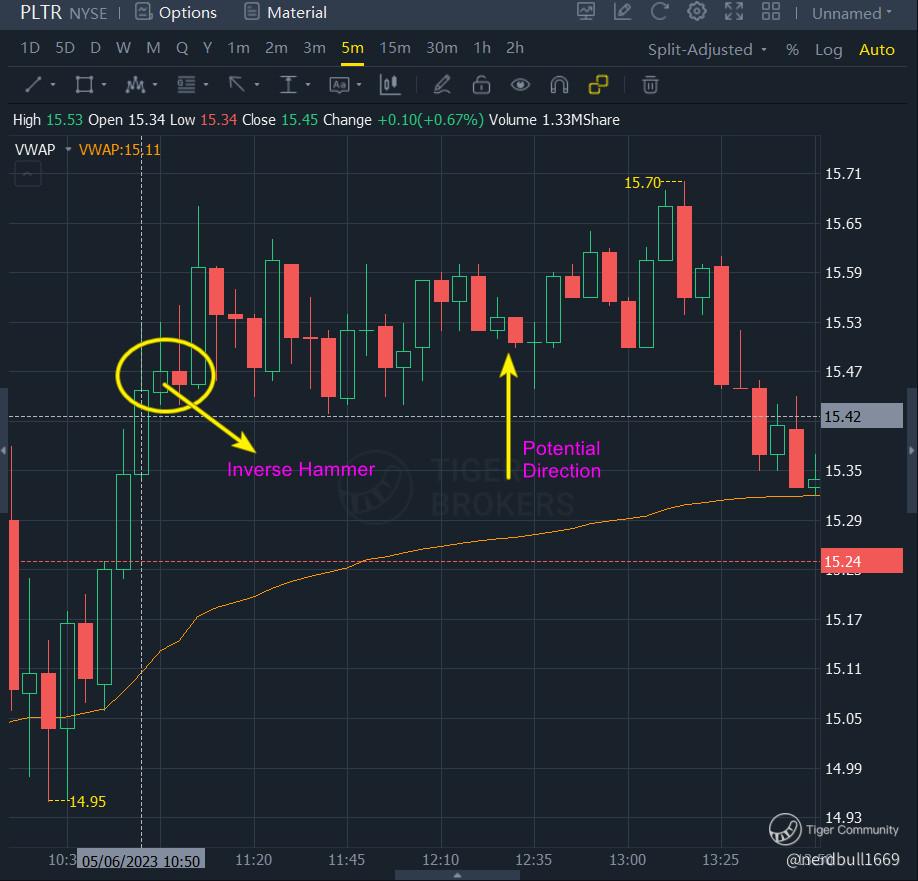Expand the measure tool options arrow

(x=308, y=85)
